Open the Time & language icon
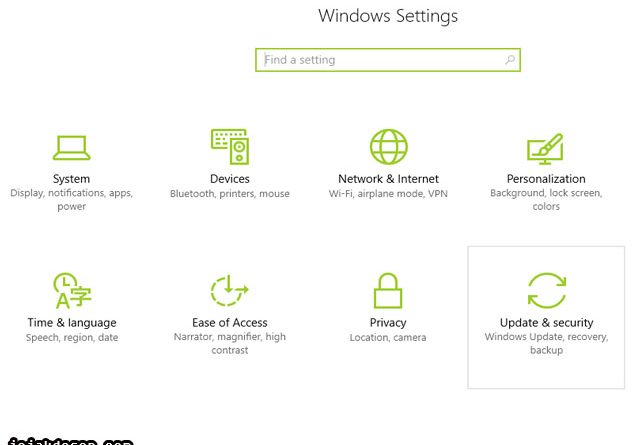This screenshot has height=445, width=640. [x=72, y=291]
